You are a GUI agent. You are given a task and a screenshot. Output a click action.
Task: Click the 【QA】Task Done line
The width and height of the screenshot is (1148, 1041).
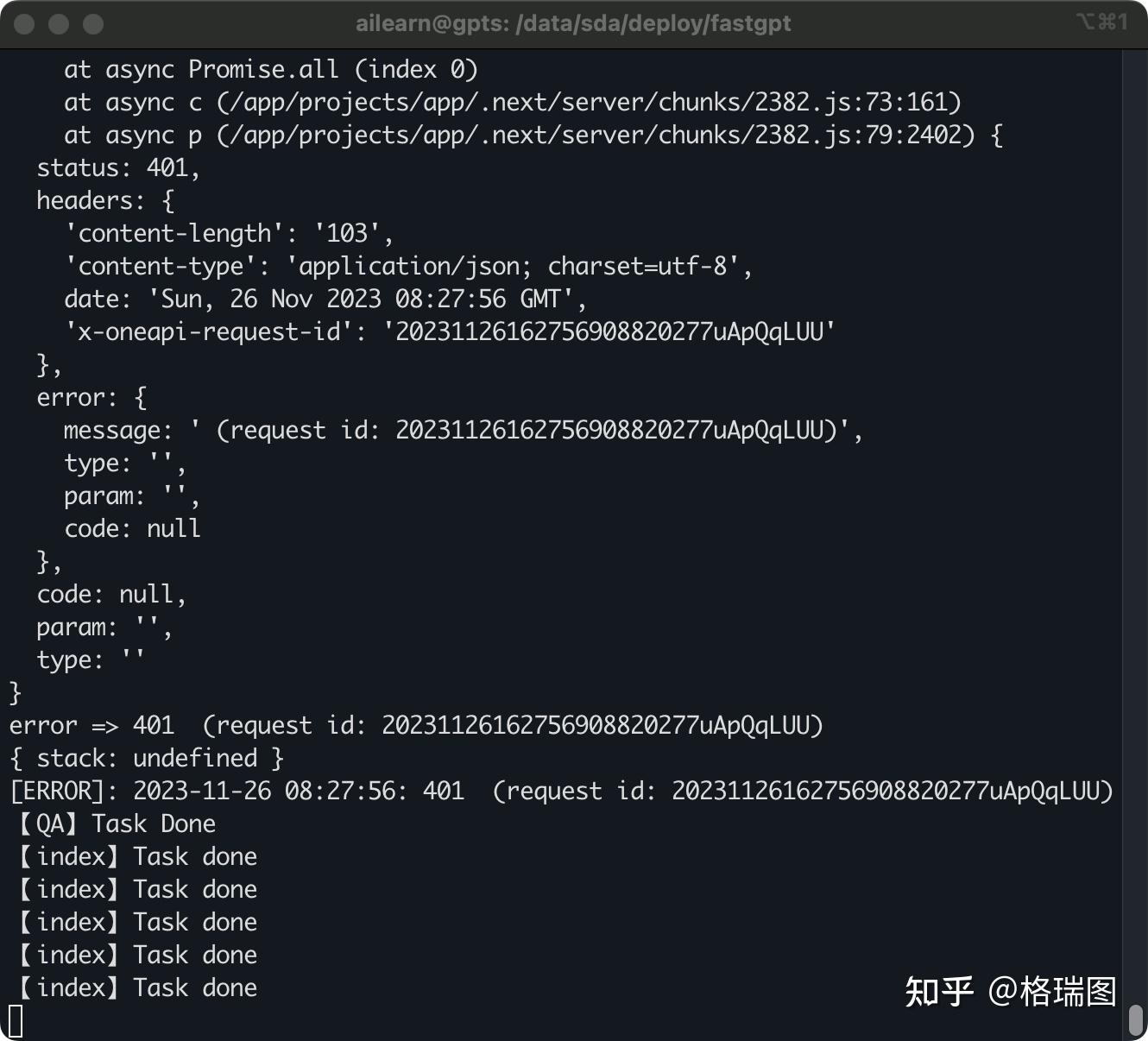click(x=116, y=824)
